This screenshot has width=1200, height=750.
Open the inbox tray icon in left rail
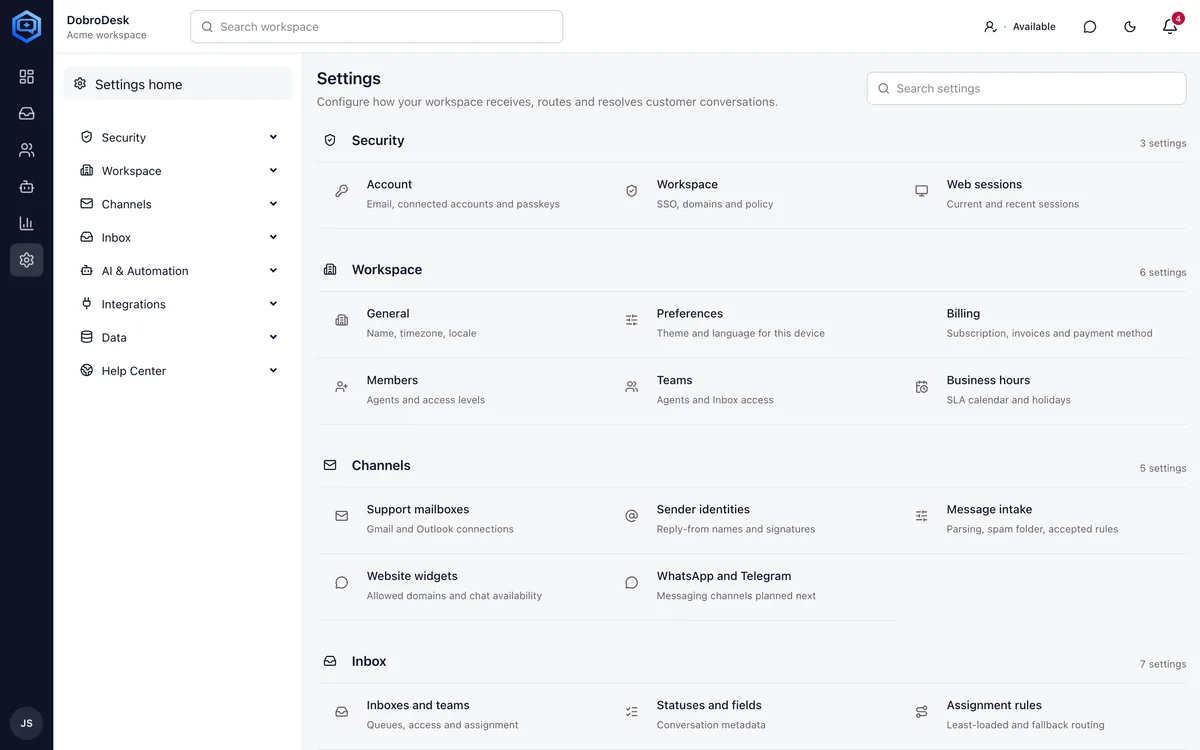pos(26,113)
